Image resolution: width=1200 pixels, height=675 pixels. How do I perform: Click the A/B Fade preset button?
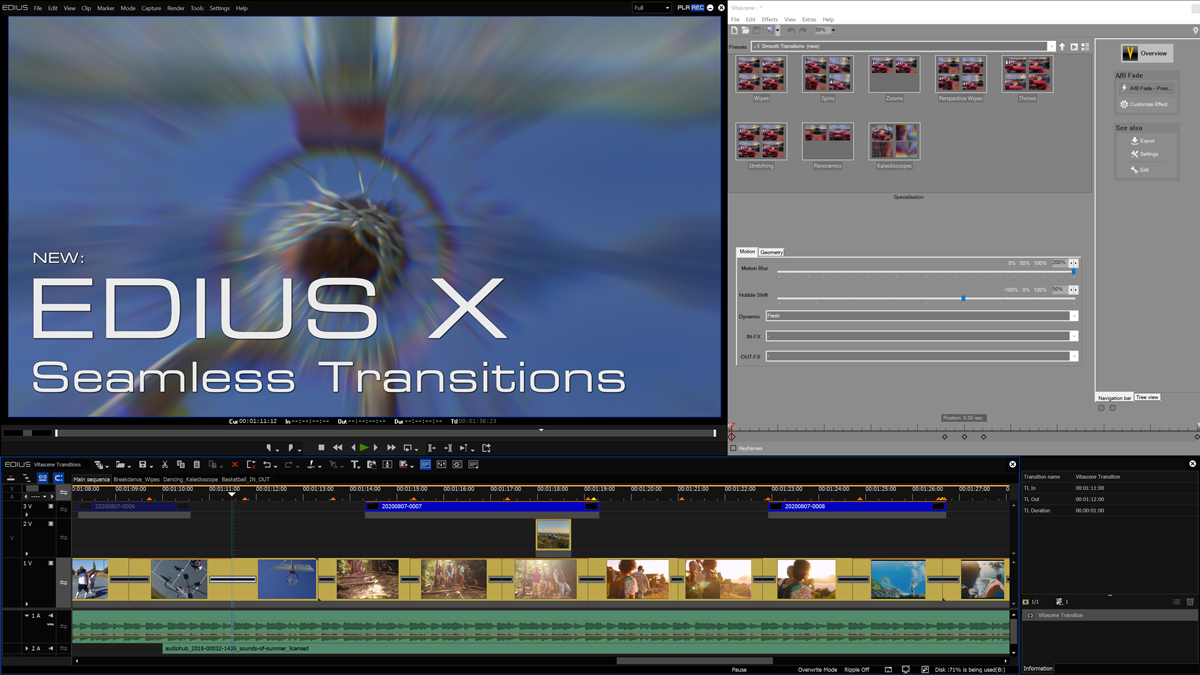pos(1145,88)
